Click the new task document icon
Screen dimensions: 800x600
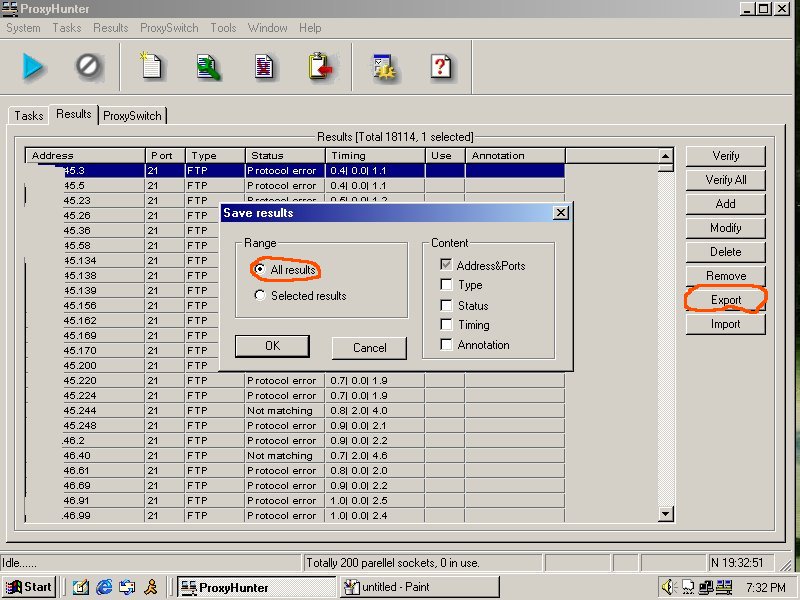point(152,67)
